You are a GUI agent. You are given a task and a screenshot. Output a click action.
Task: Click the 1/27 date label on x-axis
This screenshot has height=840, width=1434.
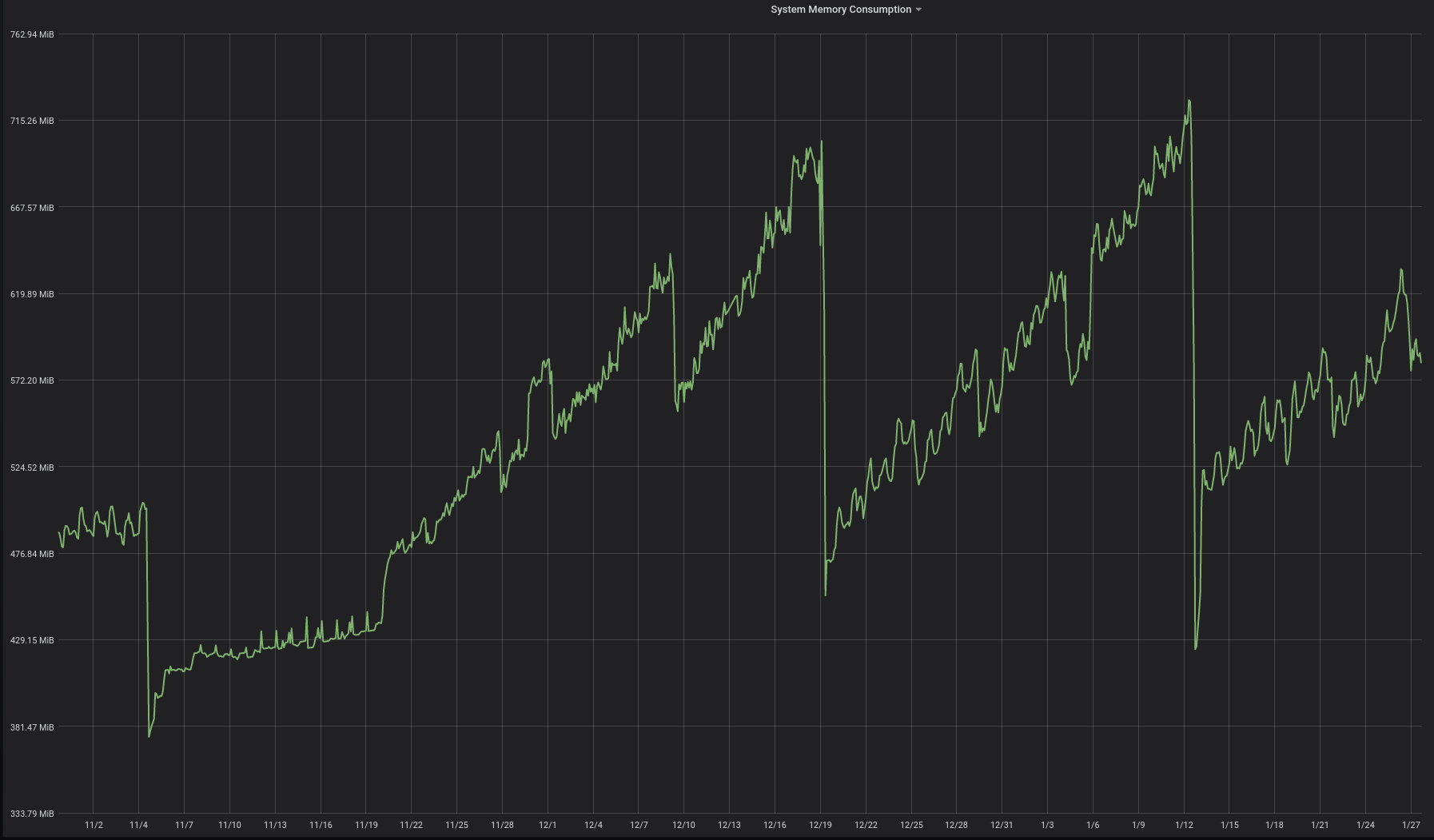pos(1411,825)
